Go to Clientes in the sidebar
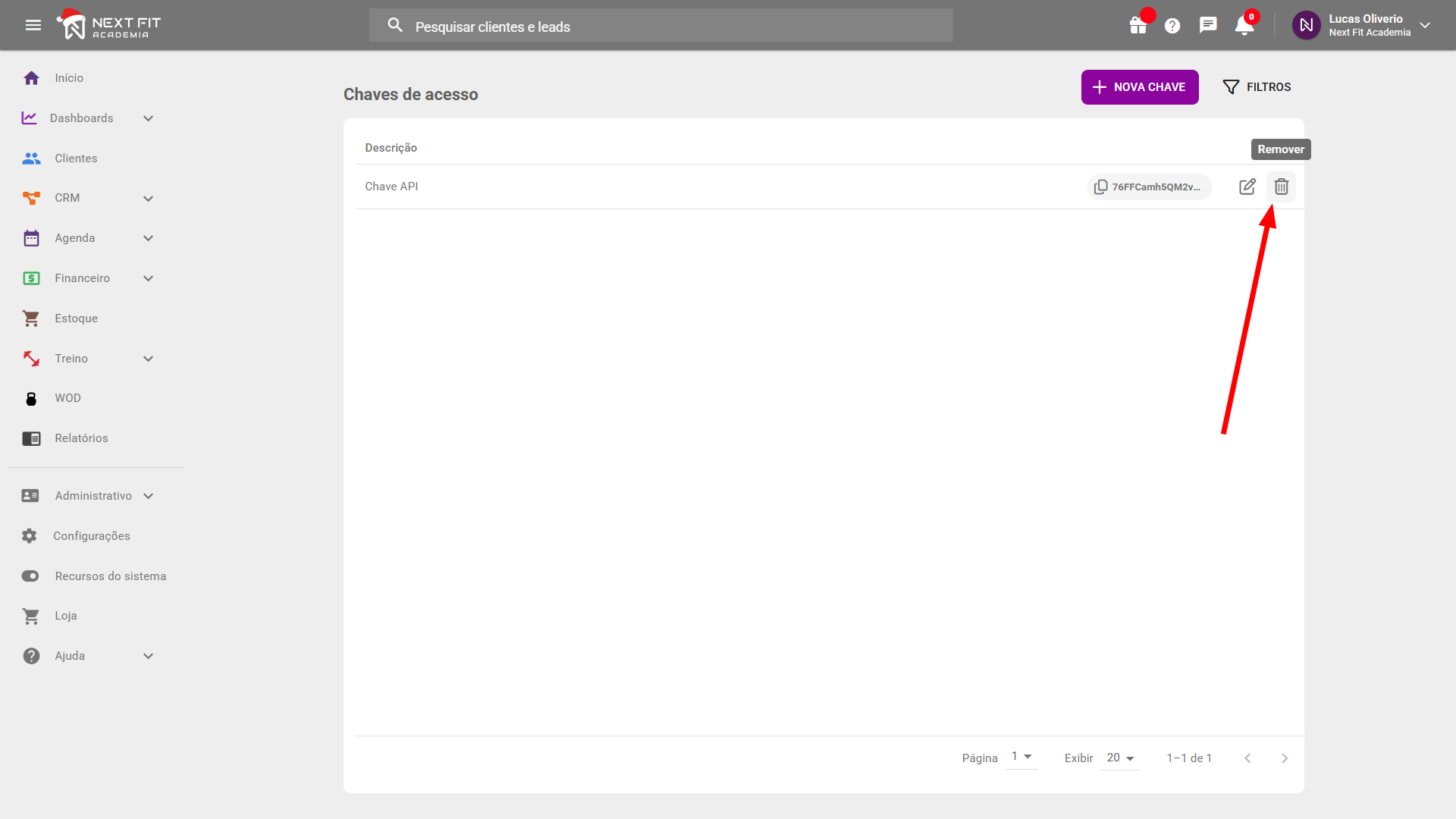The image size is (1456, 819). point(76,158)
